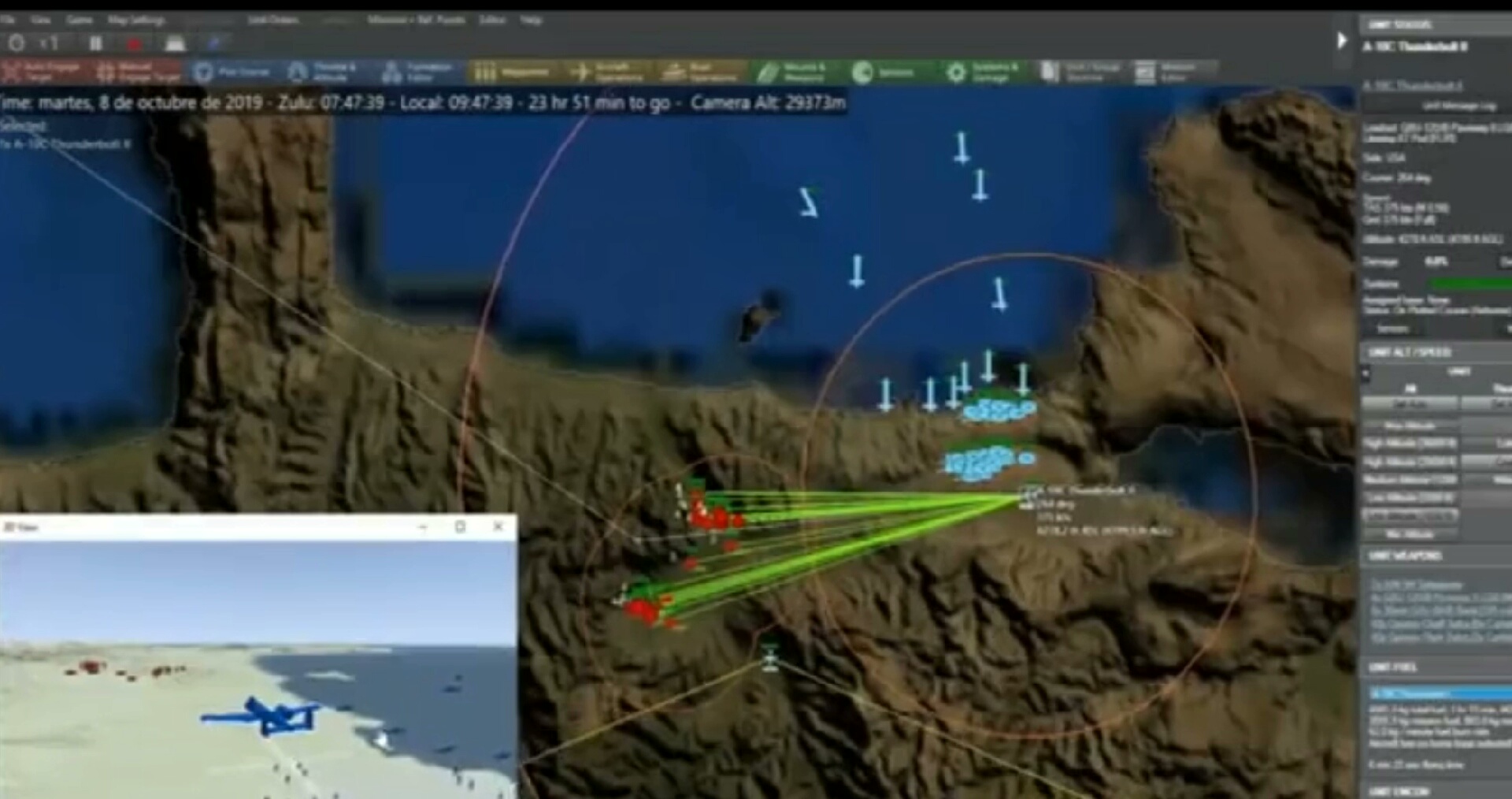Open the Help menu
The width and height of the screenshot is (1512, 799).
pyautogui.click(x=530, y=20)
